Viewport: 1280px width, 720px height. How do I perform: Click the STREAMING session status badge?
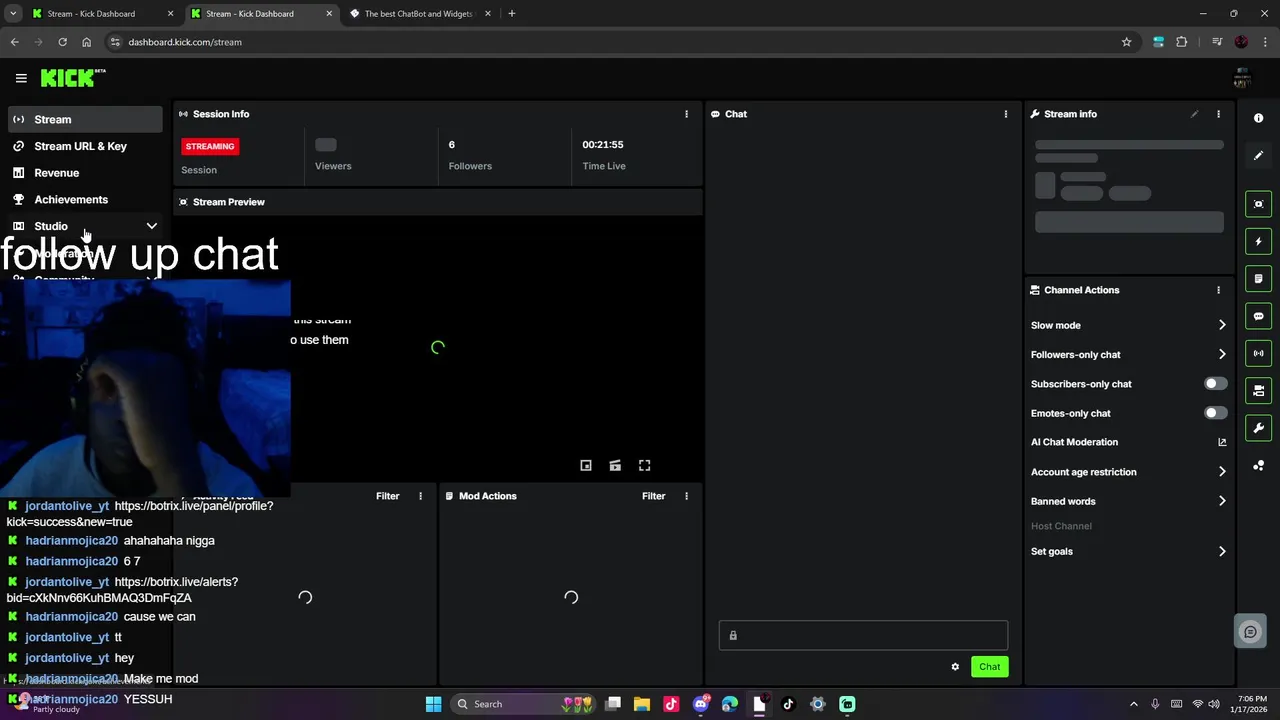coord(210,146)
